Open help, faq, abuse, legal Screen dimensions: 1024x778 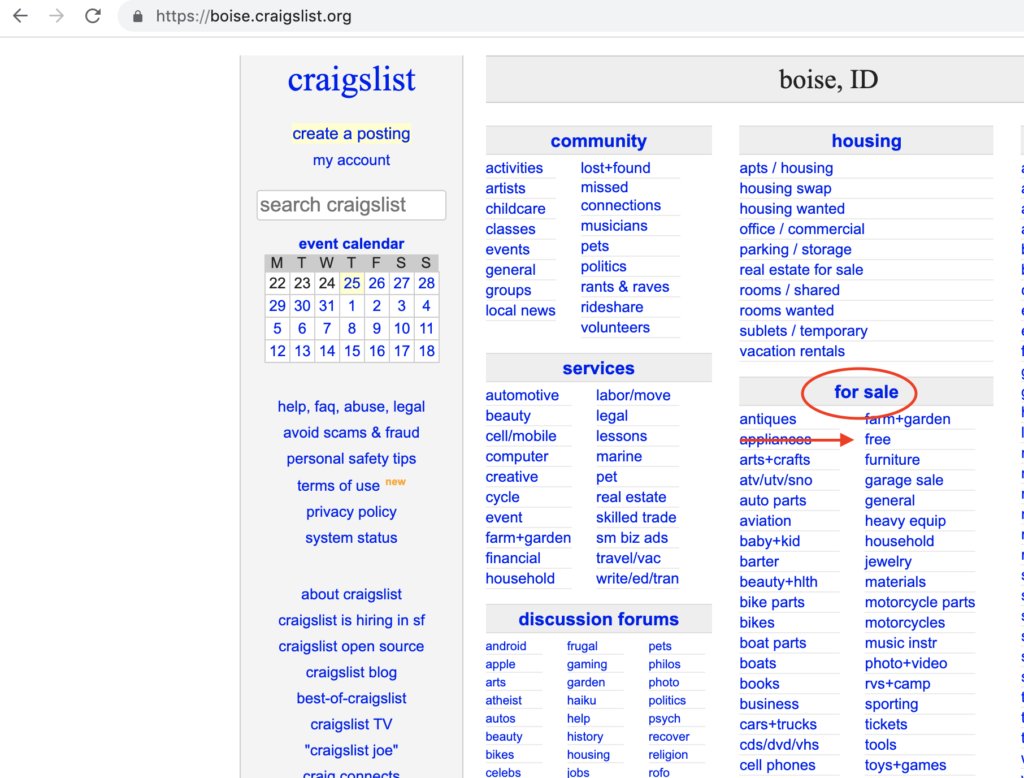coord(351,406)
